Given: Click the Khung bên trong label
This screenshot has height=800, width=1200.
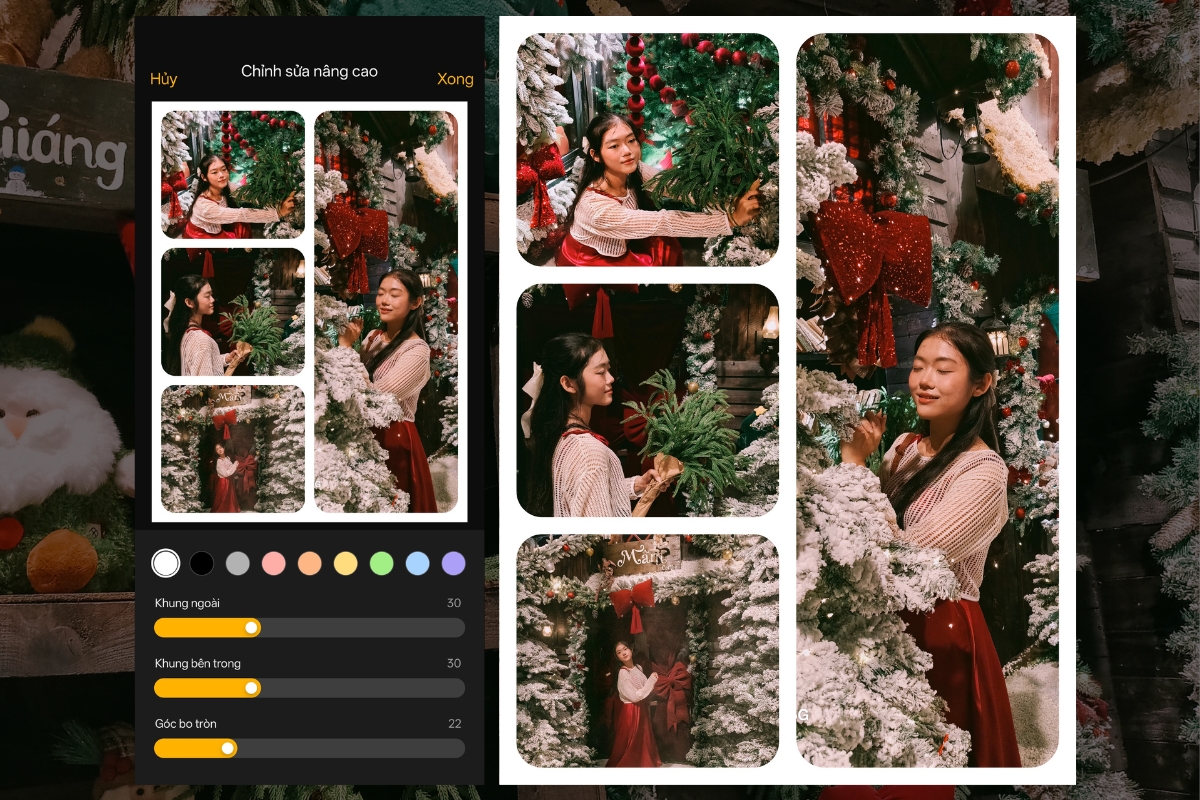Looking at the screenshot, I should tap(198, 663).
